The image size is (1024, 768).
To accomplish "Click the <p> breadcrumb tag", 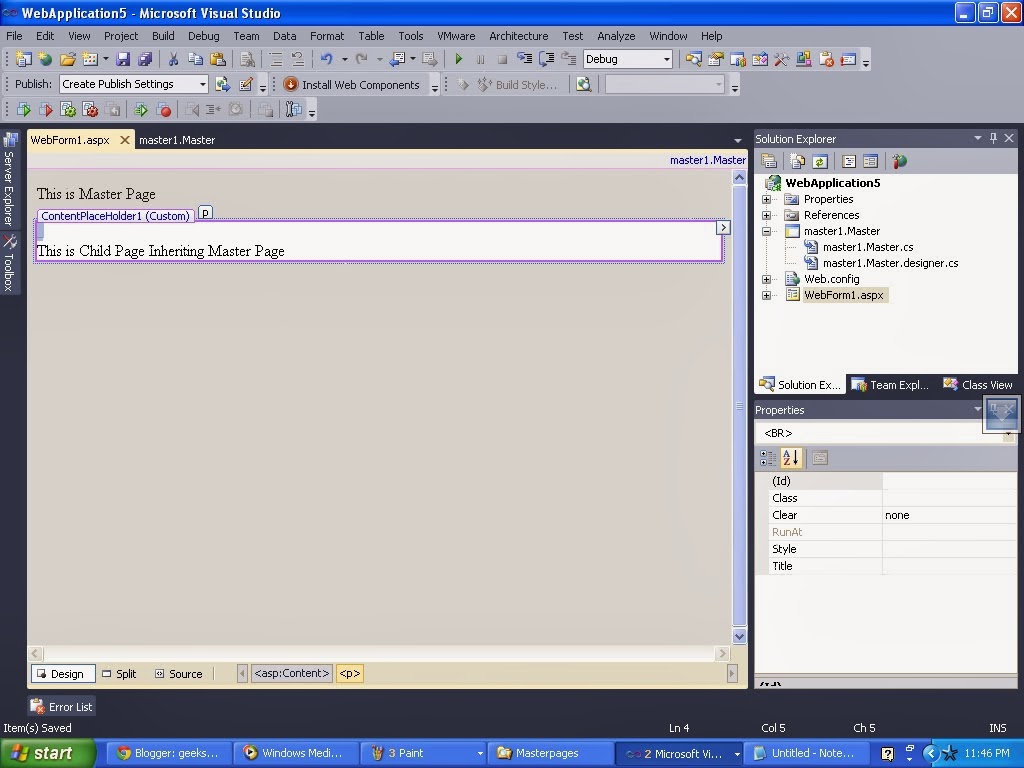I will 349,673.
